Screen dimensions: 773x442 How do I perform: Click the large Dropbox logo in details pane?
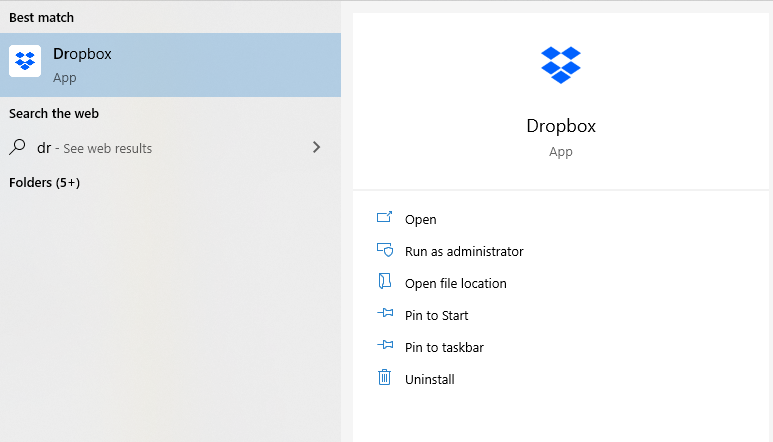[561, 64]
